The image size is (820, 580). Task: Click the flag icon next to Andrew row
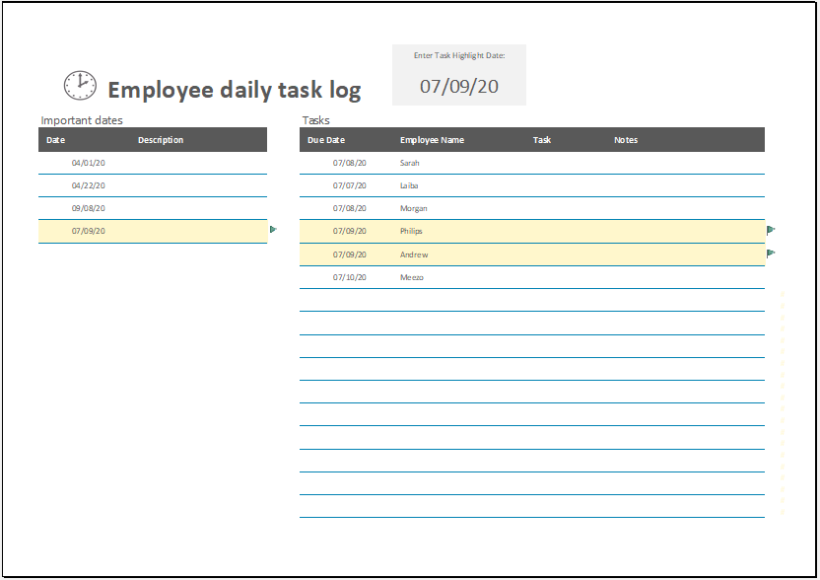coord(770,254)
